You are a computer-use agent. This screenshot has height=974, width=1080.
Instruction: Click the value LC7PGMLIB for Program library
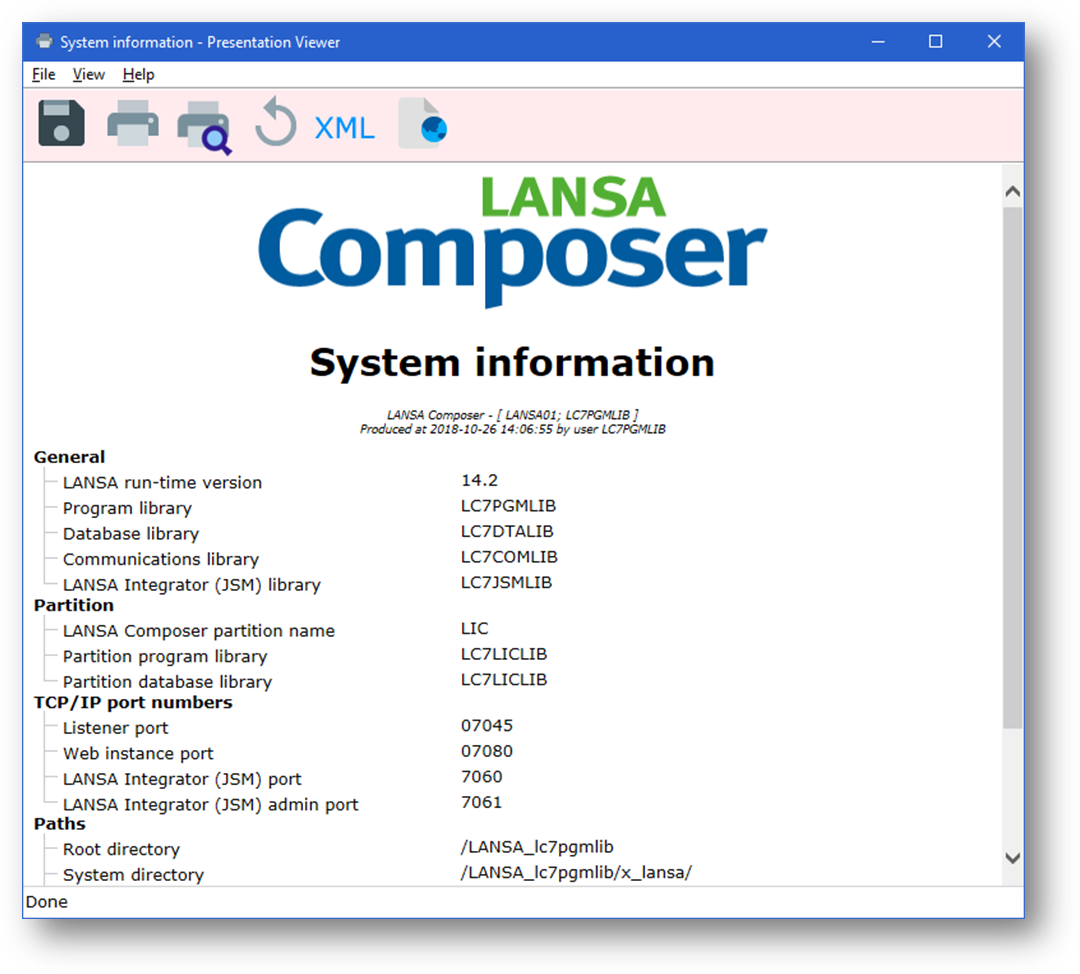point(508,506)
